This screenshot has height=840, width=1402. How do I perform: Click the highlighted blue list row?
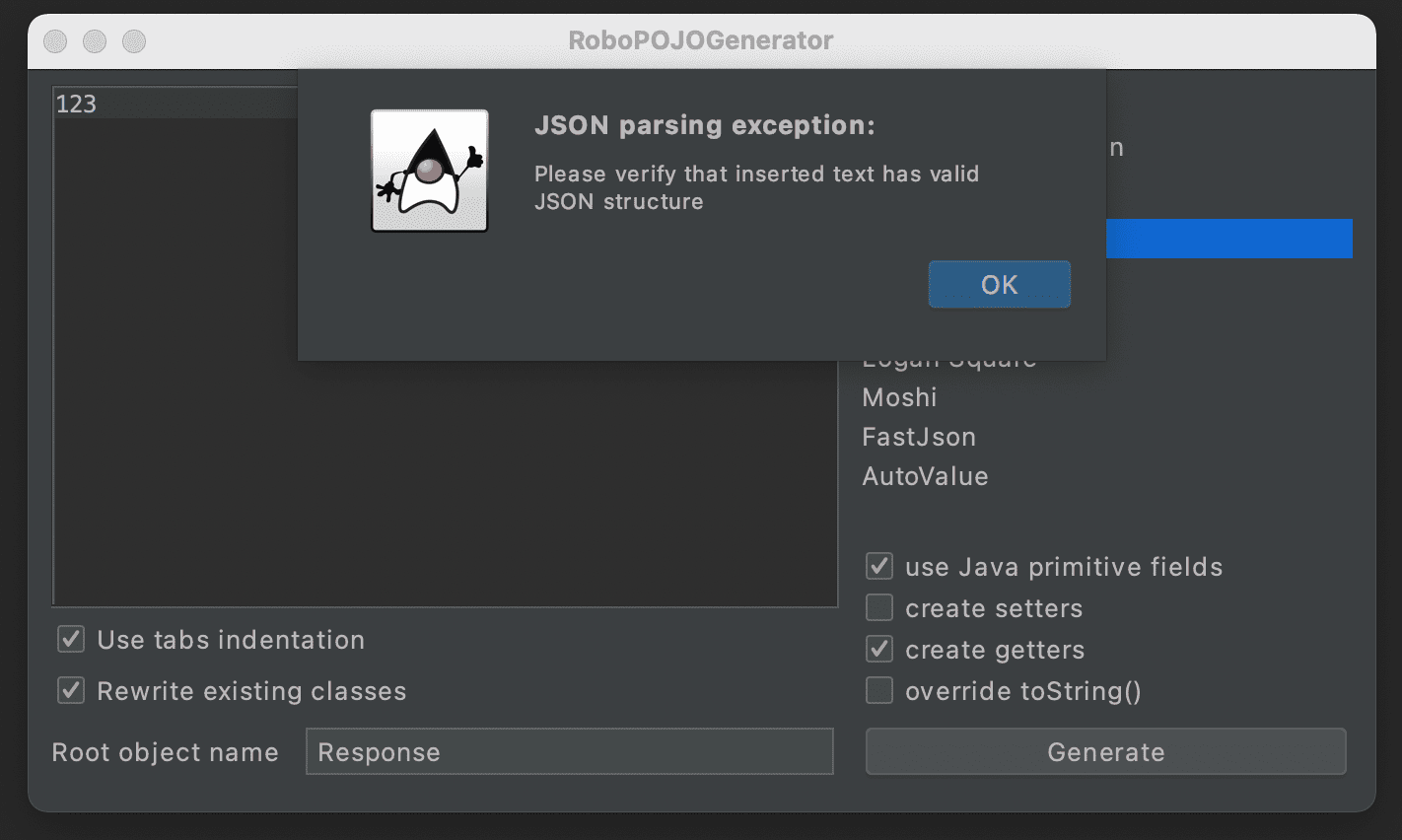pyautogui.click(x=1227, y=239)
